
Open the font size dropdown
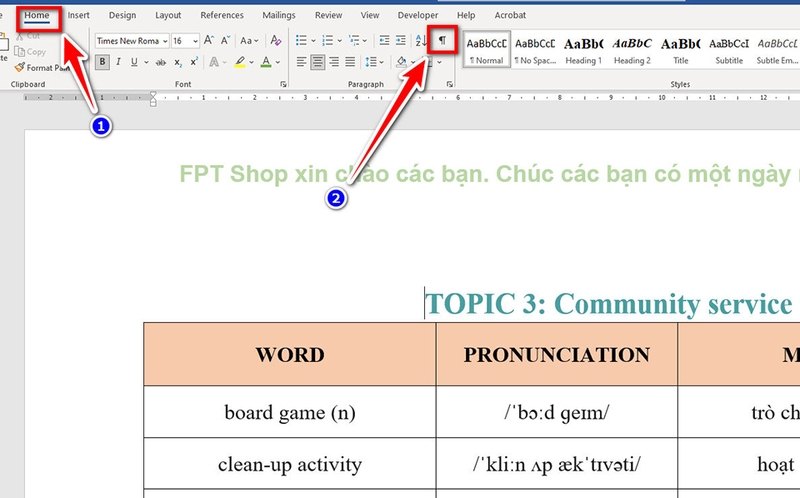(x=195, y=41)
